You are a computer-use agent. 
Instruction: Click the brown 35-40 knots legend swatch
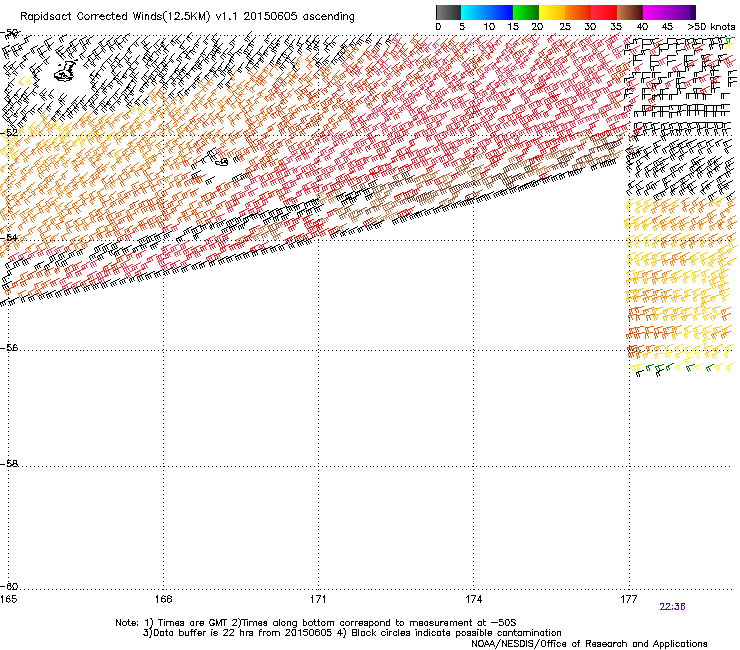point(630,12)
